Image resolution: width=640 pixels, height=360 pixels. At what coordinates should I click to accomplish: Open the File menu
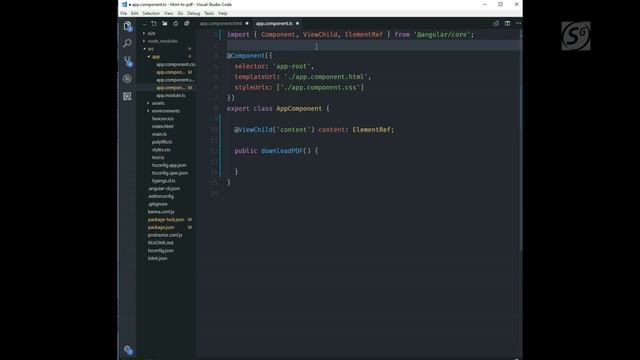click(123, 13)
